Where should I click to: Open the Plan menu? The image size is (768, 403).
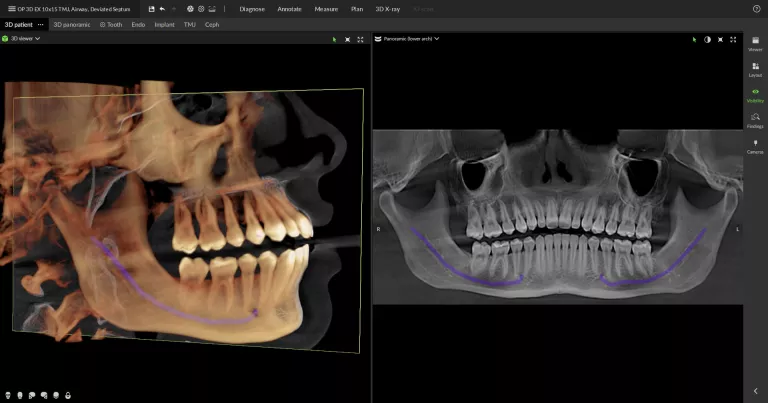[357, 9]
